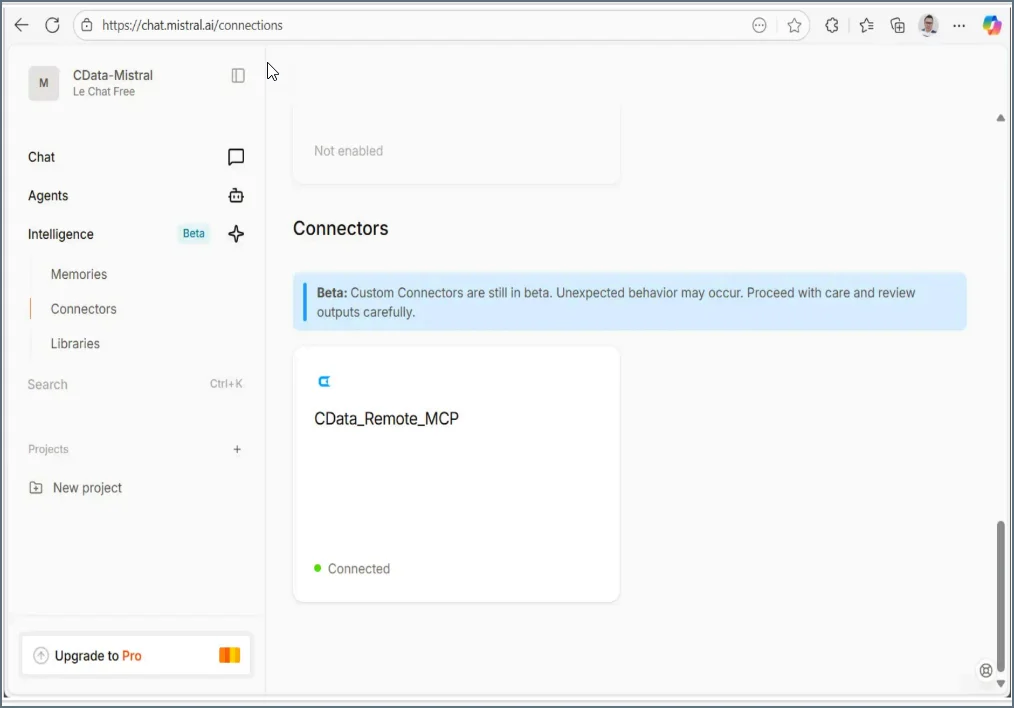The image size is (1014, 708).
Task: Open Memories under Intelligence
Action: (79, 274)
